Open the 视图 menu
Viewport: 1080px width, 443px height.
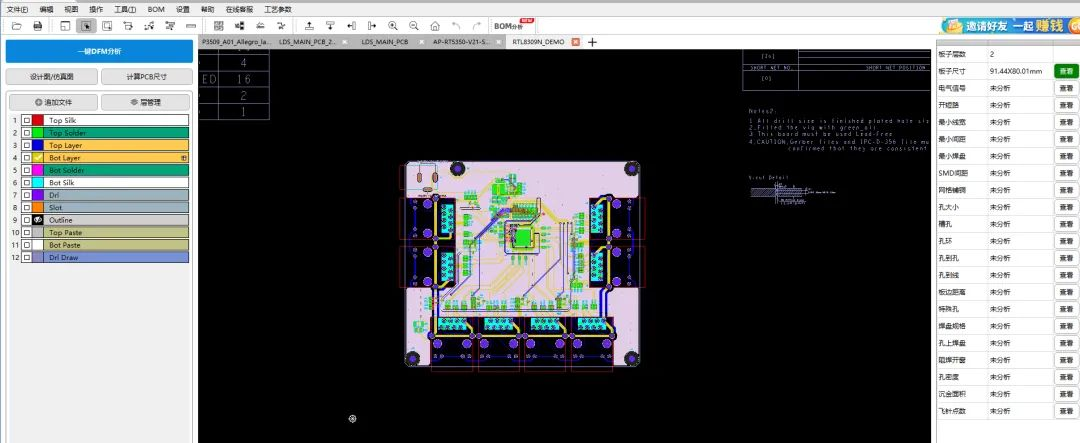[71, 10]
